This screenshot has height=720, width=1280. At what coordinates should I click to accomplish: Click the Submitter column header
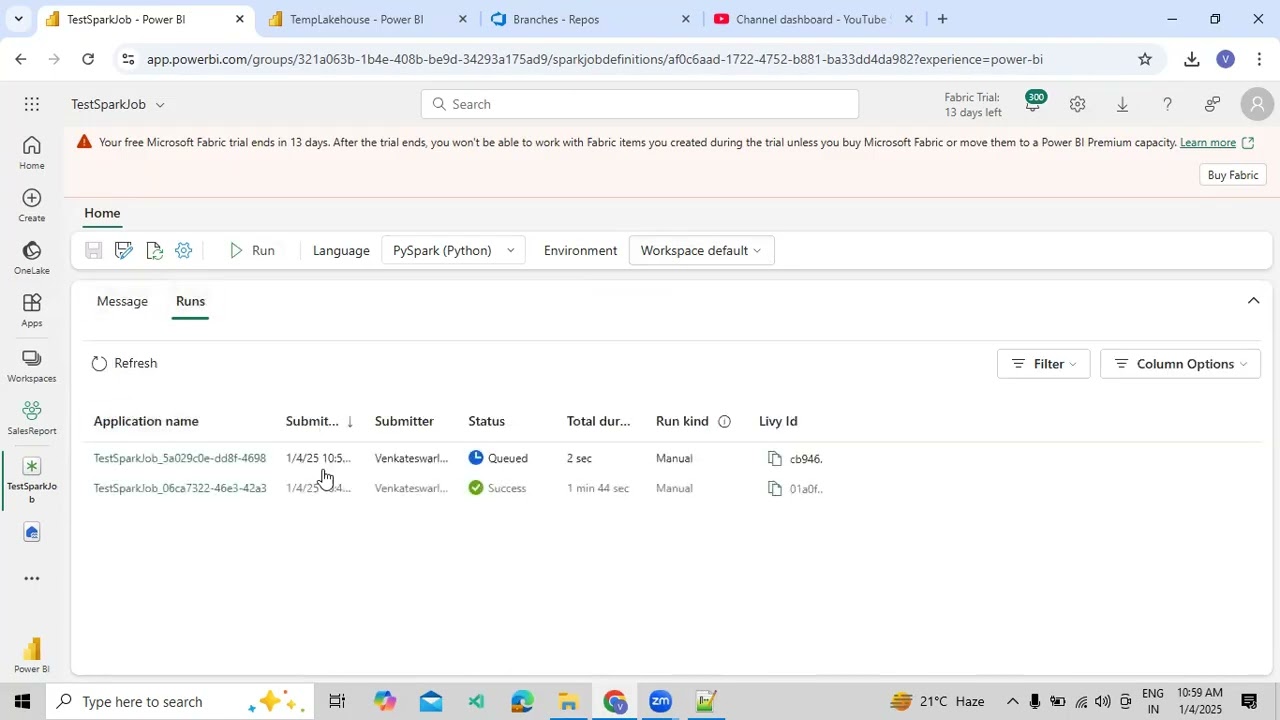coord(404,422)
